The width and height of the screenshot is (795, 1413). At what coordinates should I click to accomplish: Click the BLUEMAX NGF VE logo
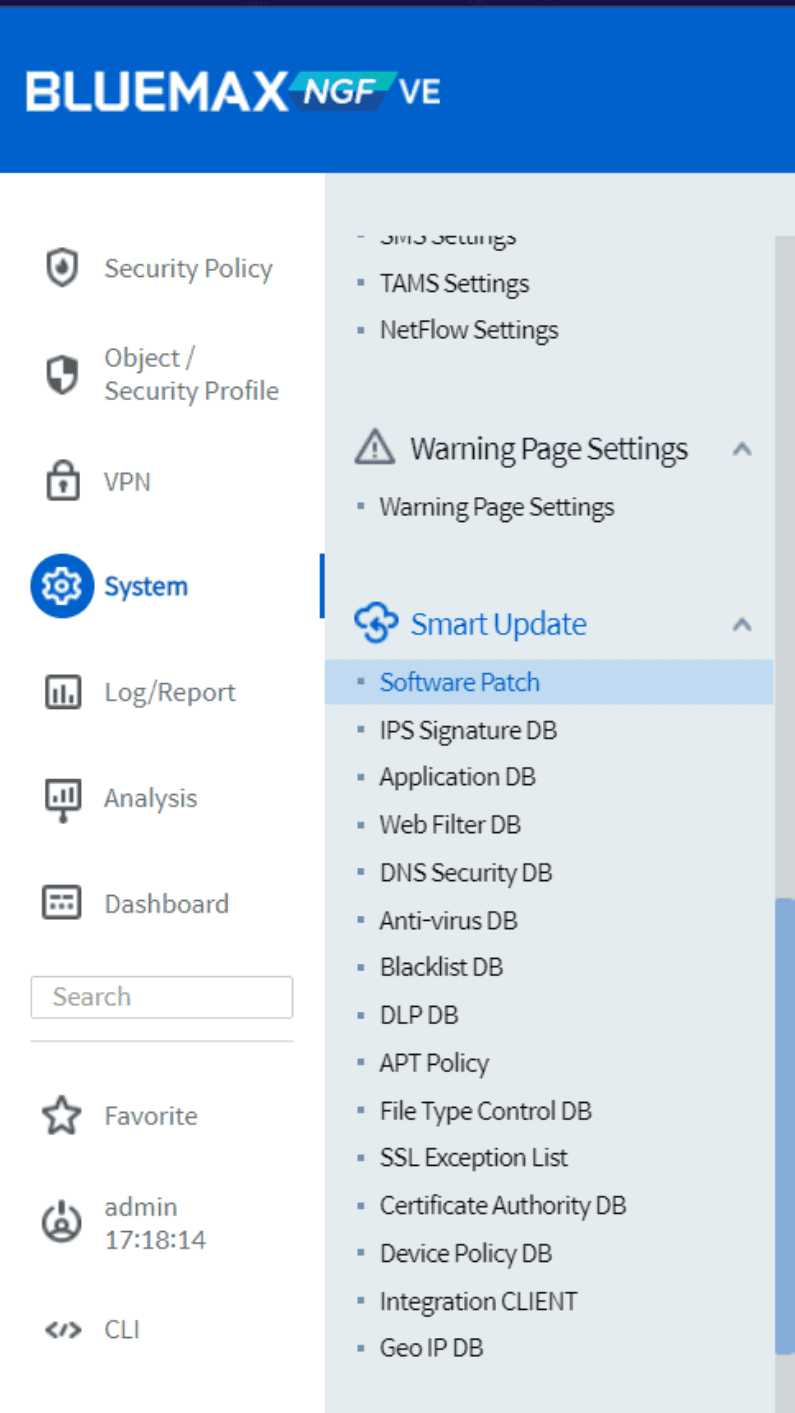pyautogui.click(x=233, y=92)
